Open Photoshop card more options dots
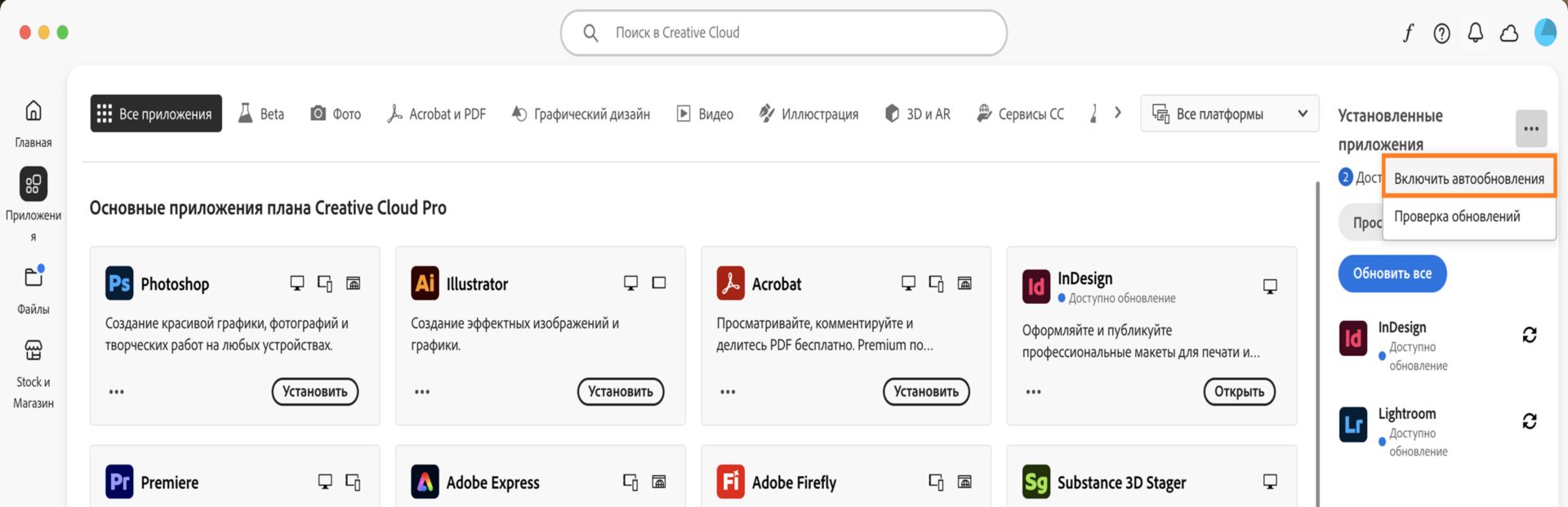This screenshot has height=507, width=1568. (117, 392)
